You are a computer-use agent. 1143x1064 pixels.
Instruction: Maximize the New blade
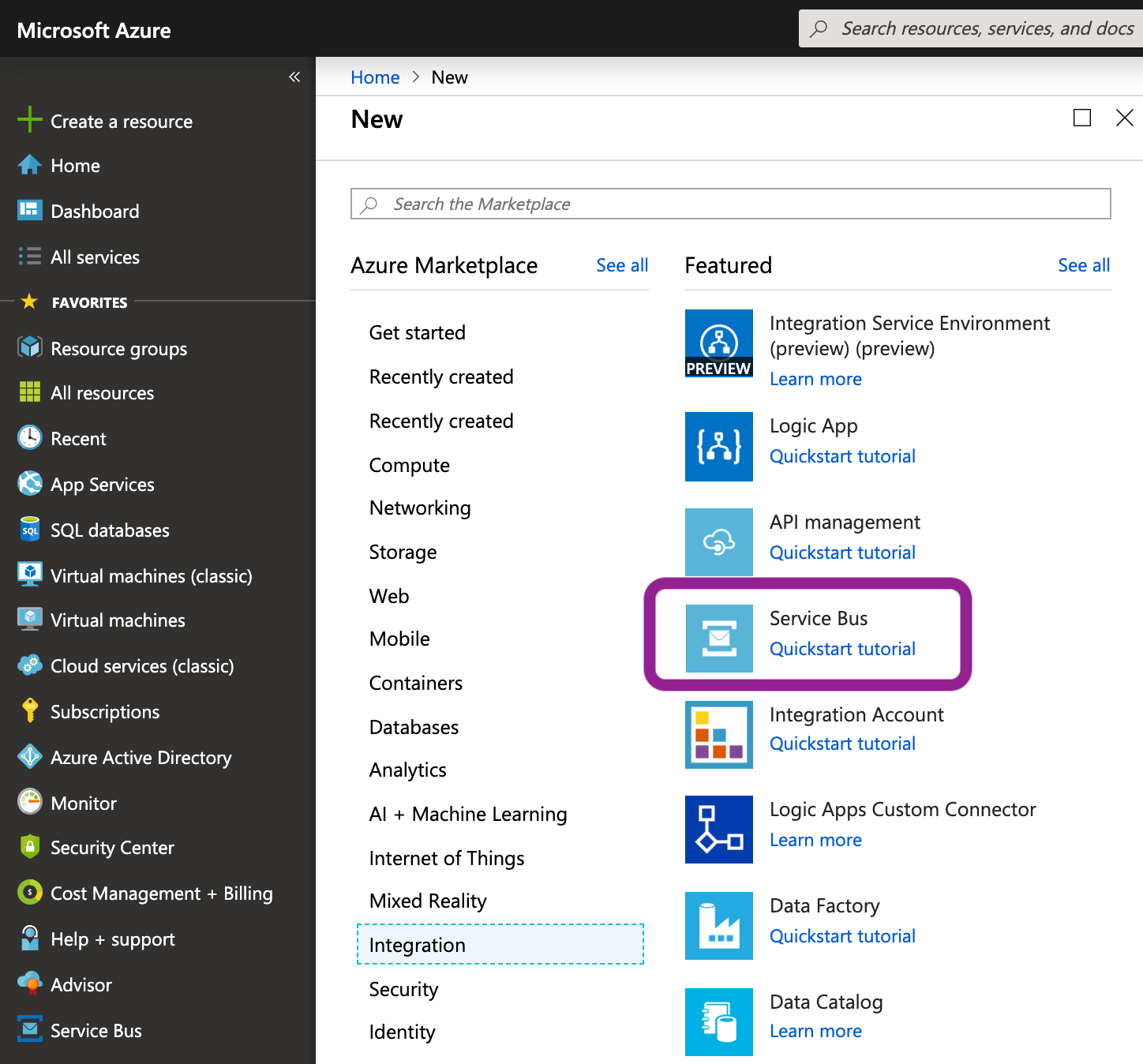coord(1082,118)
